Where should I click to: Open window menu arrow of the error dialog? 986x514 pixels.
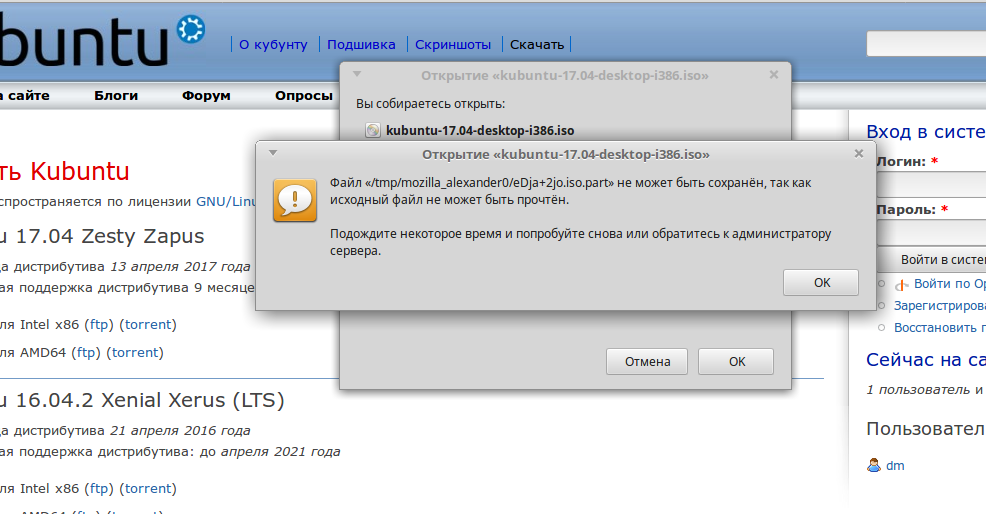coord(273,153)
